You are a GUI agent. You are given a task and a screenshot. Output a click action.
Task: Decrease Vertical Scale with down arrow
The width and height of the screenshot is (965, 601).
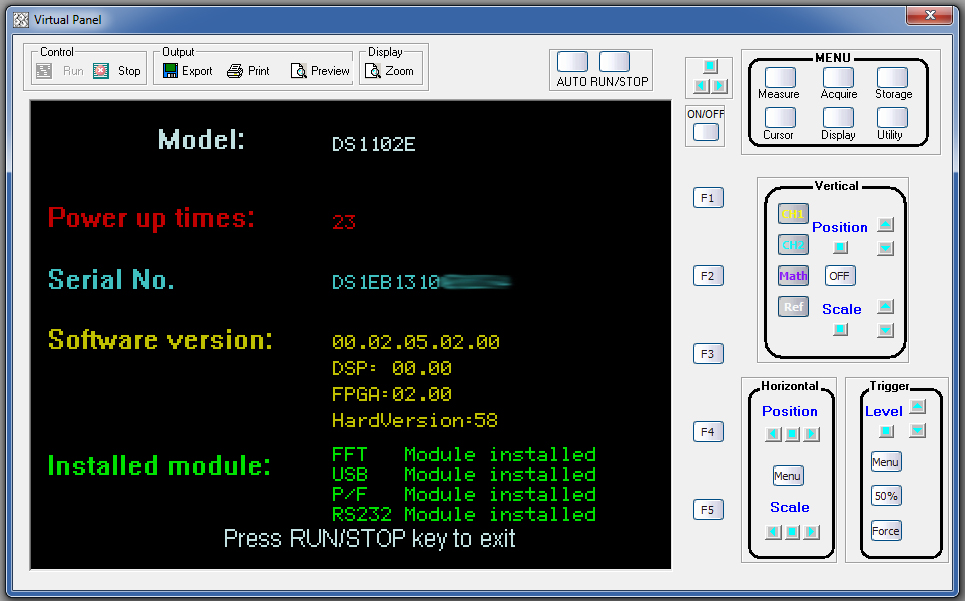click(886, 330)
